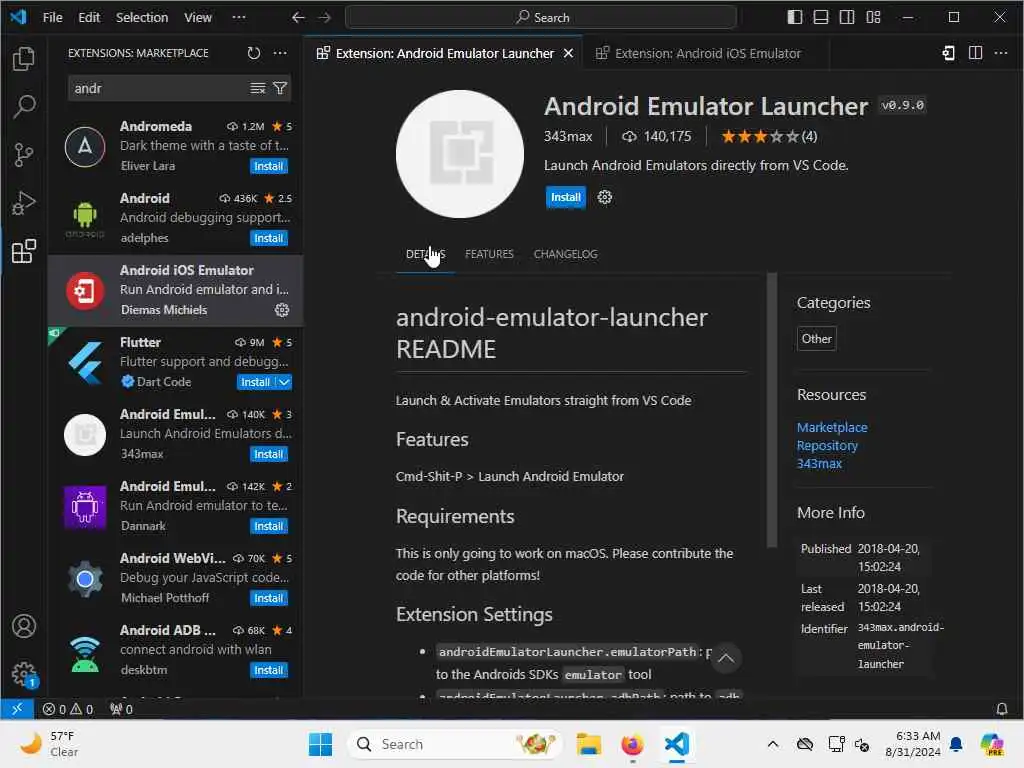Image resolution: width=1024 pixels, height=768 pixels.
Task: Open the Manage gear in activity bar
Action: pyautogui.click(x=24, y=674)
